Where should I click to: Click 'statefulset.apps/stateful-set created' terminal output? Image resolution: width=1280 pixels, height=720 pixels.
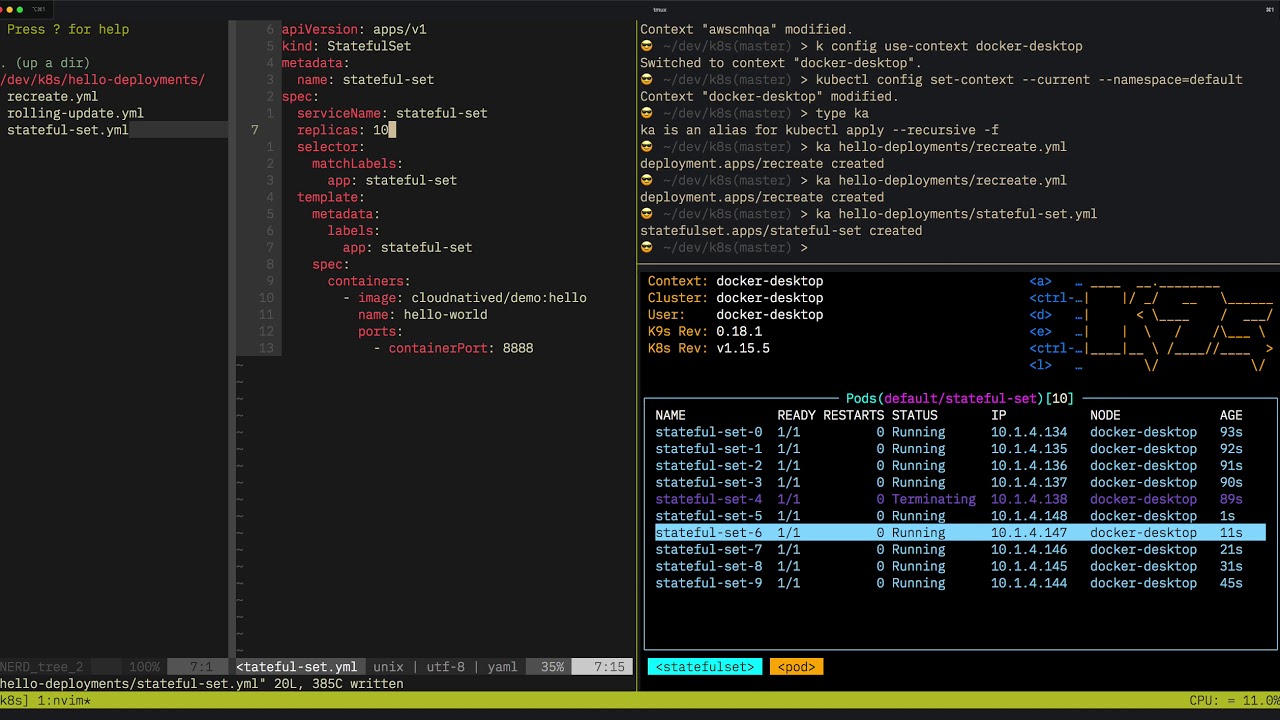click(781, 230)
